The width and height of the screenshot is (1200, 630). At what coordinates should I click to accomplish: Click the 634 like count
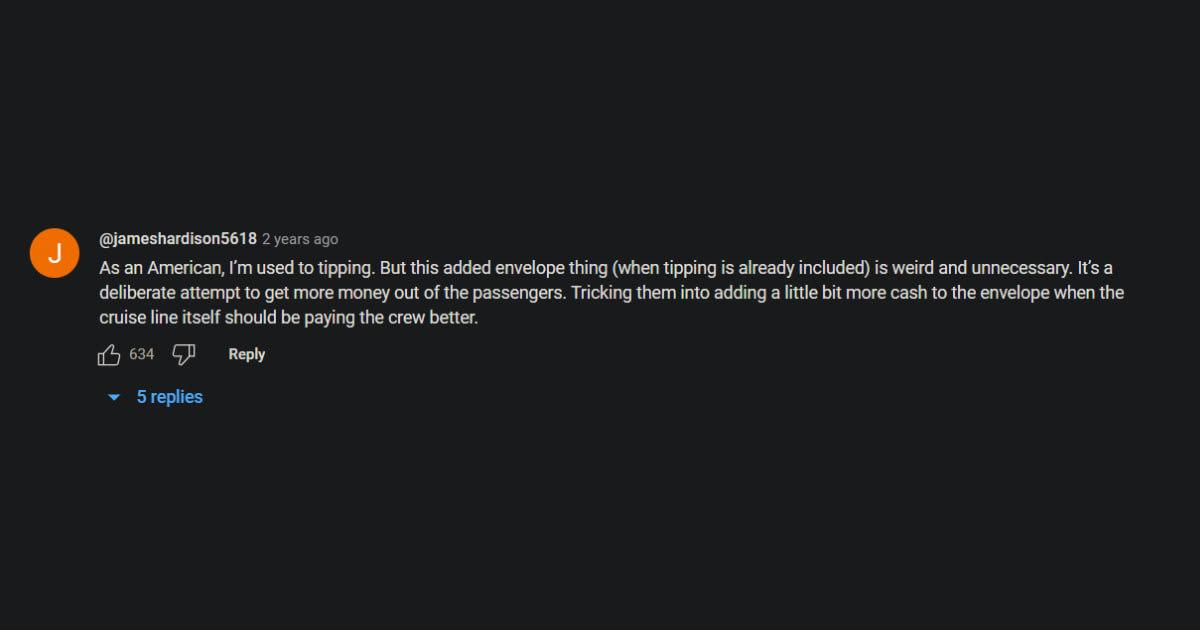coord(142,354)
